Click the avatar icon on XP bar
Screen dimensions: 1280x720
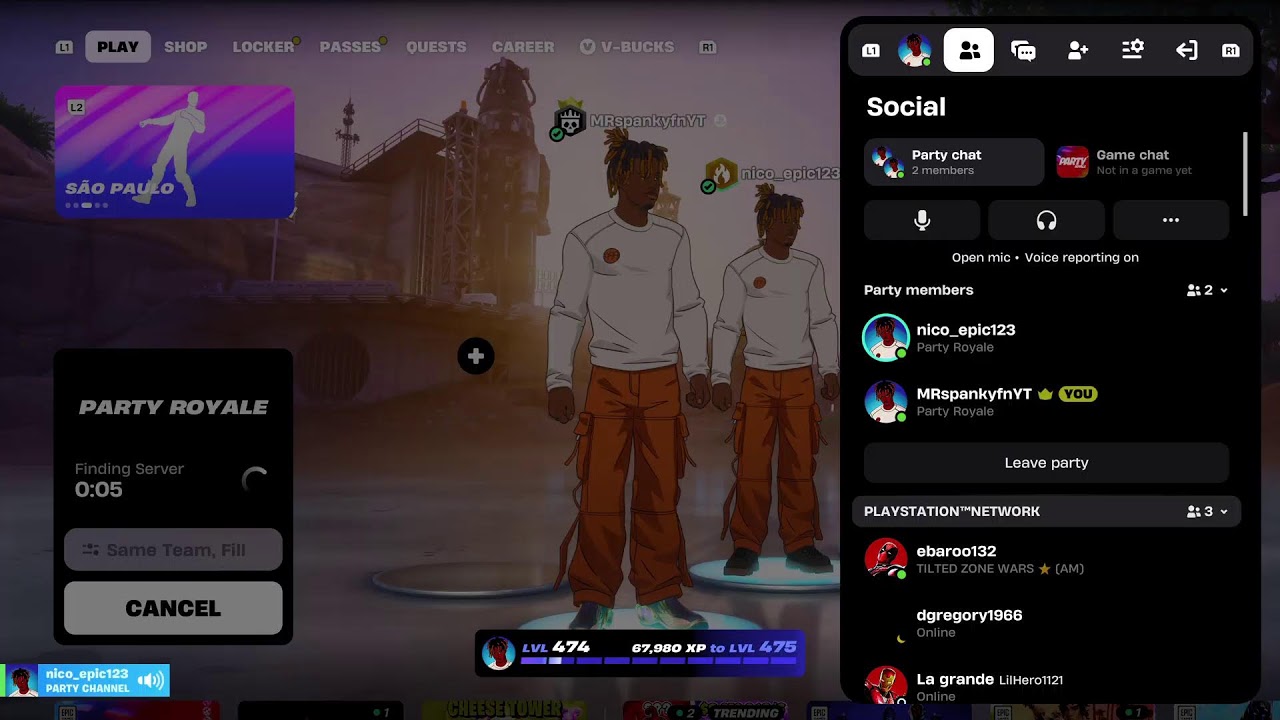[x=498, y=654]
